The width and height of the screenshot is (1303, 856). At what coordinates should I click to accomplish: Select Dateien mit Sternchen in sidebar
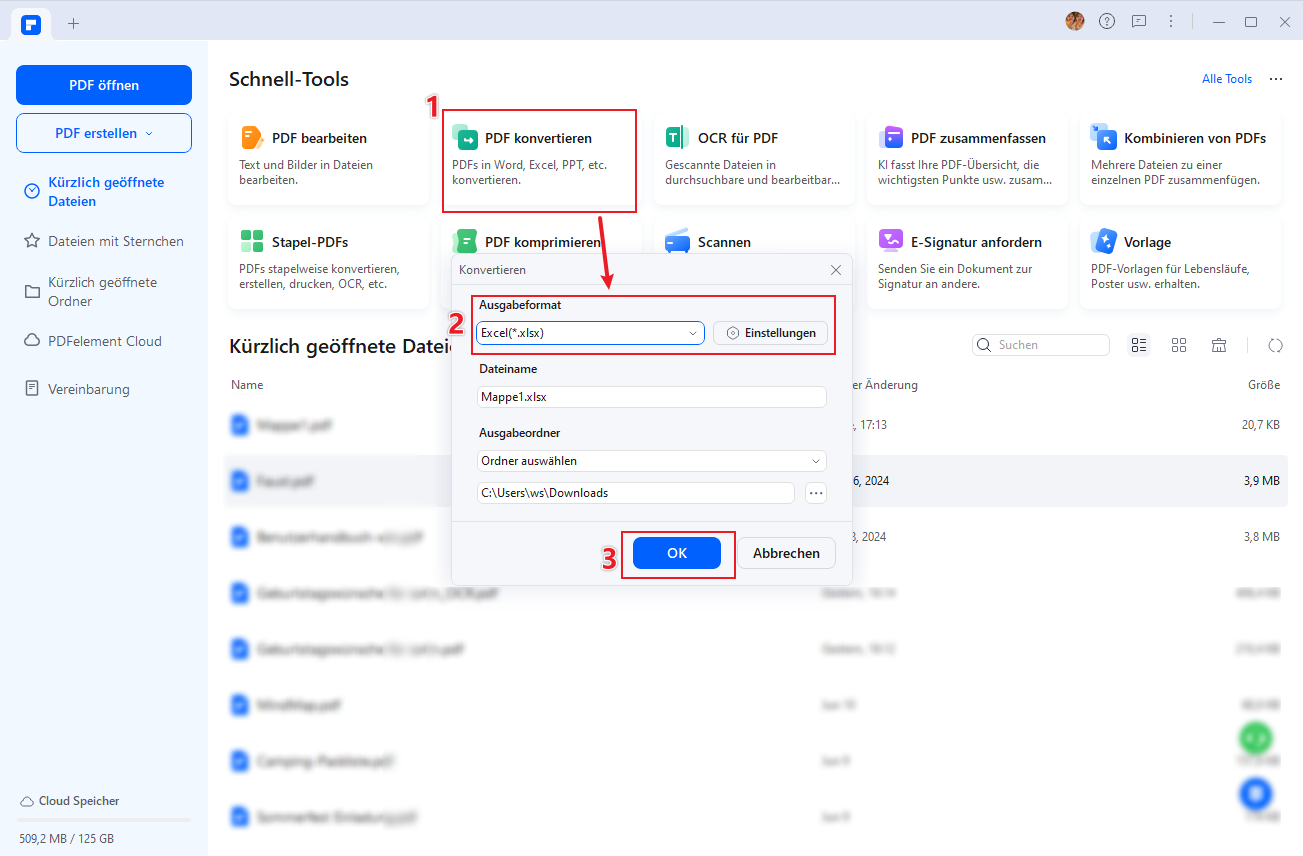[104, 241]
